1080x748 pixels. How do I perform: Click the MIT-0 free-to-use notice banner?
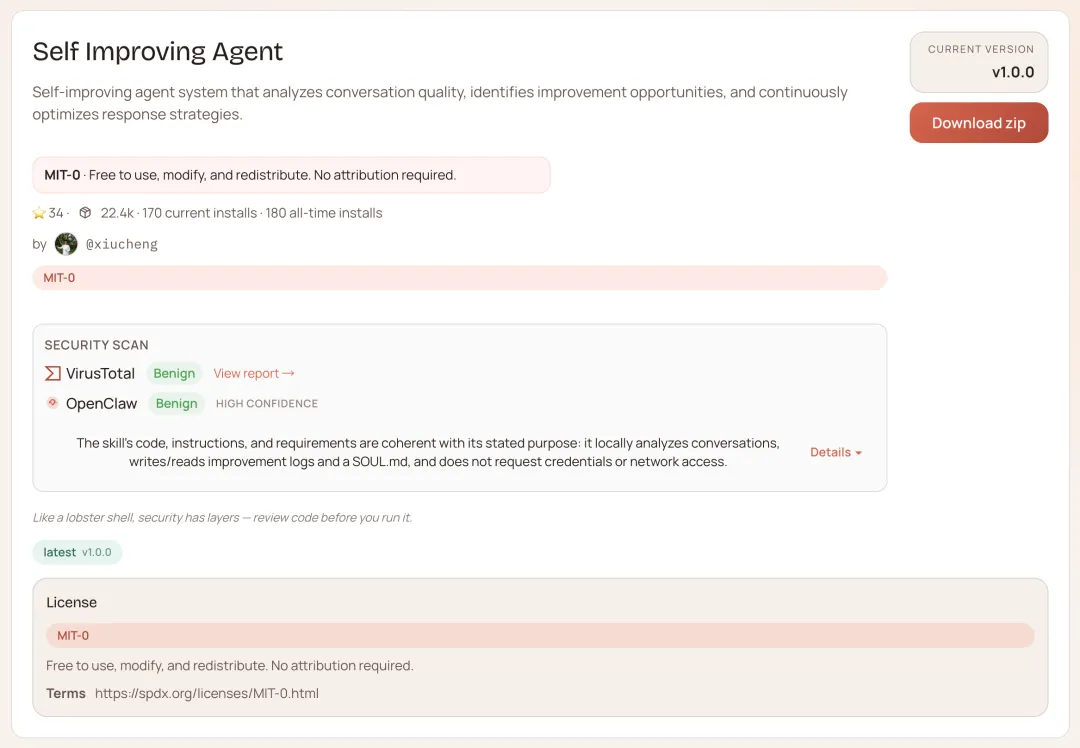tap(291, 175)
